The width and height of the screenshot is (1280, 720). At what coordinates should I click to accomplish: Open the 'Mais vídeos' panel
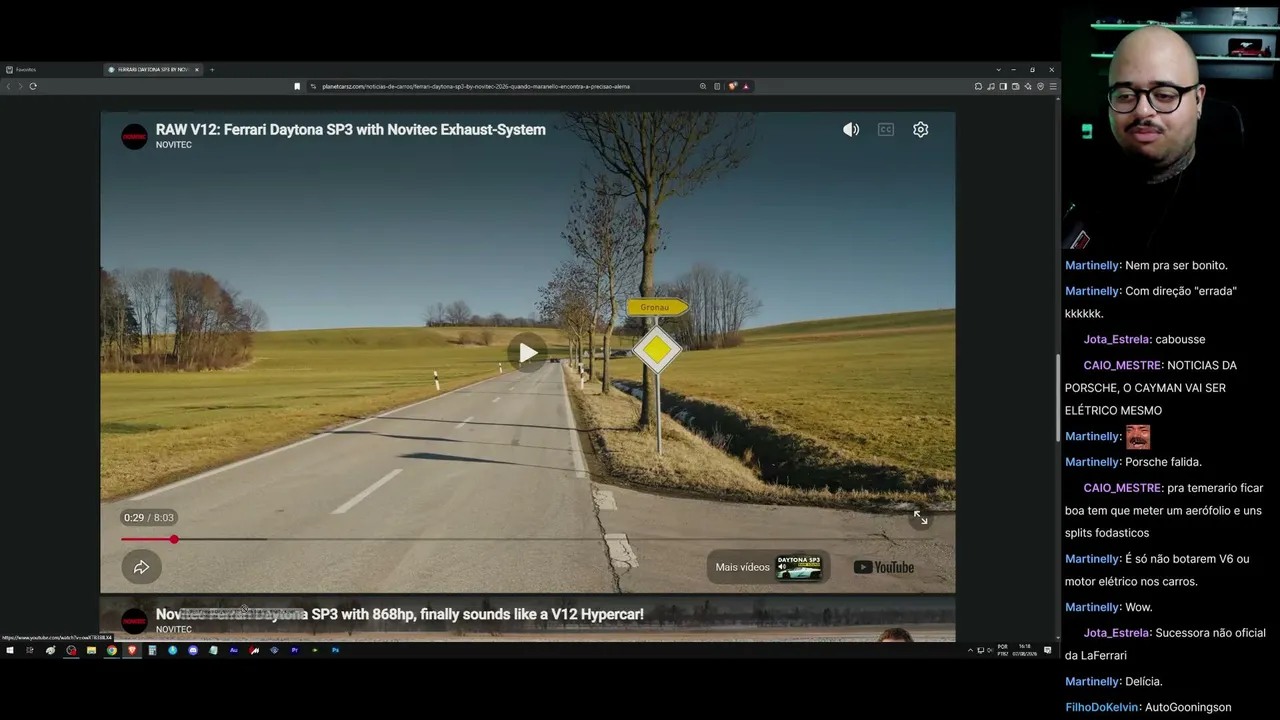[x=768, y=567]
